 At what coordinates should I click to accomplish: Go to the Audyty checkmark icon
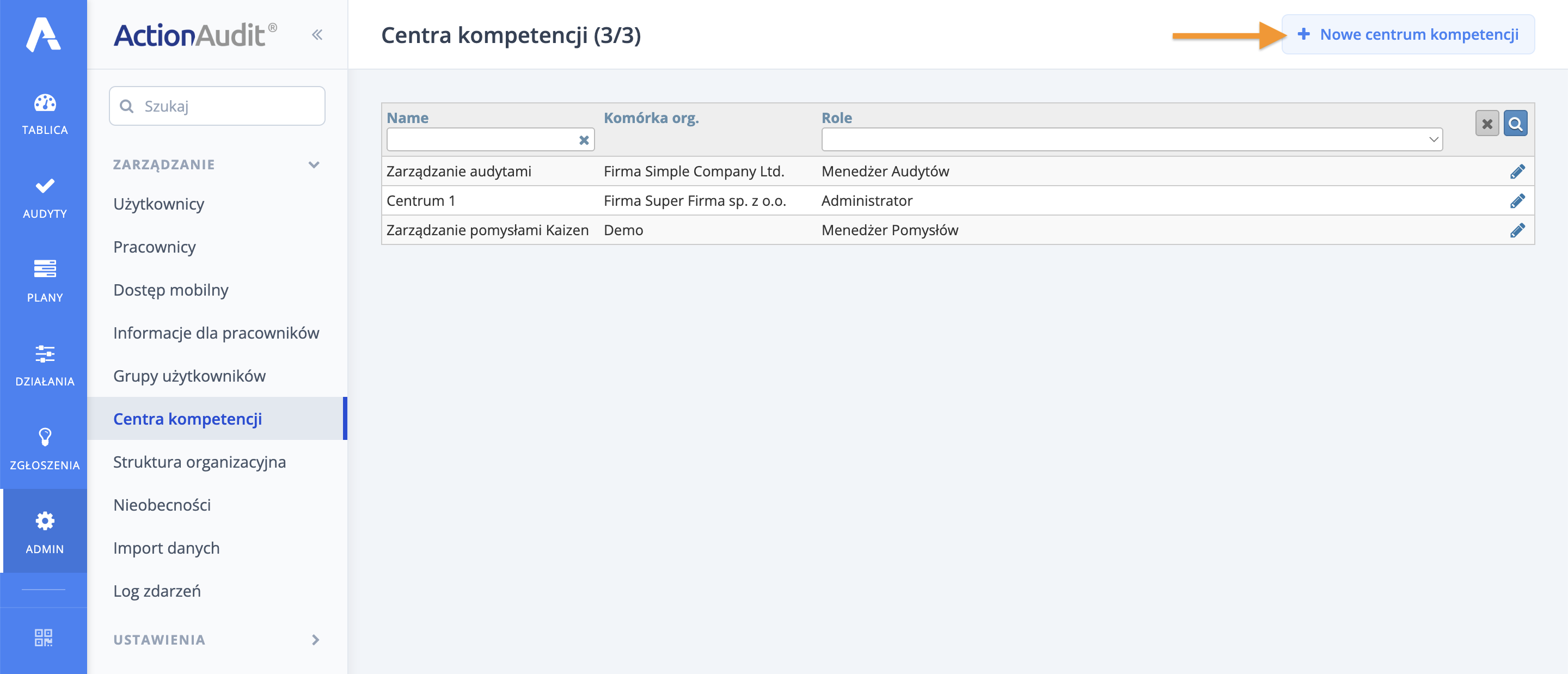pos(45,186)
